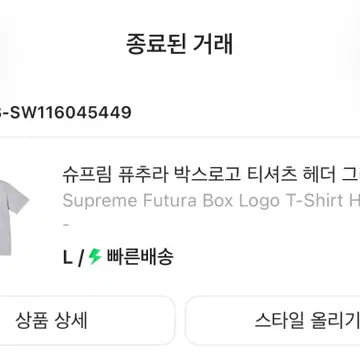
Task: Click the 빠른배송 delivery label
Action: tap(140, 257)
